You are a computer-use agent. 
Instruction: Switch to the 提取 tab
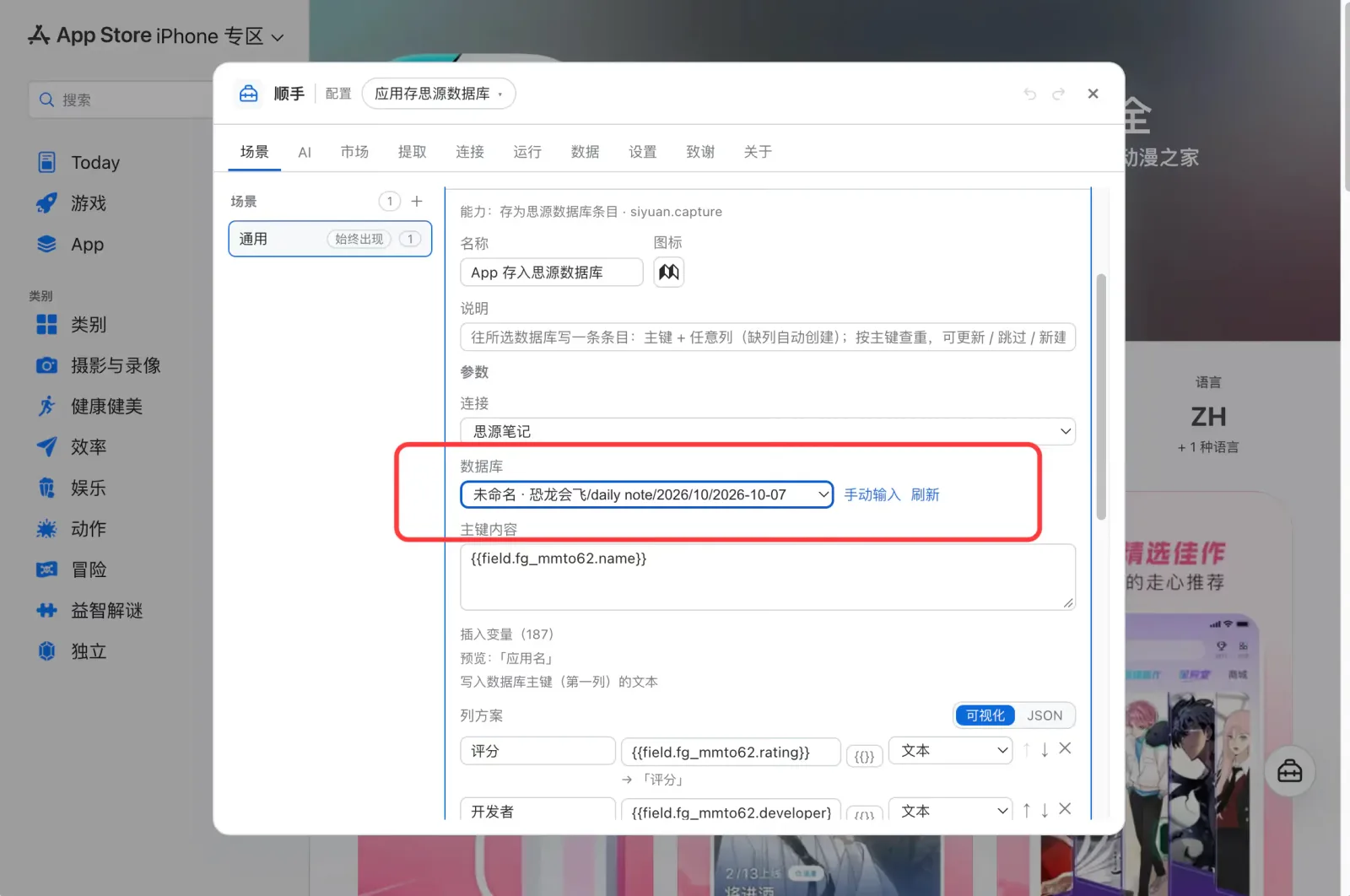point(412,152)
